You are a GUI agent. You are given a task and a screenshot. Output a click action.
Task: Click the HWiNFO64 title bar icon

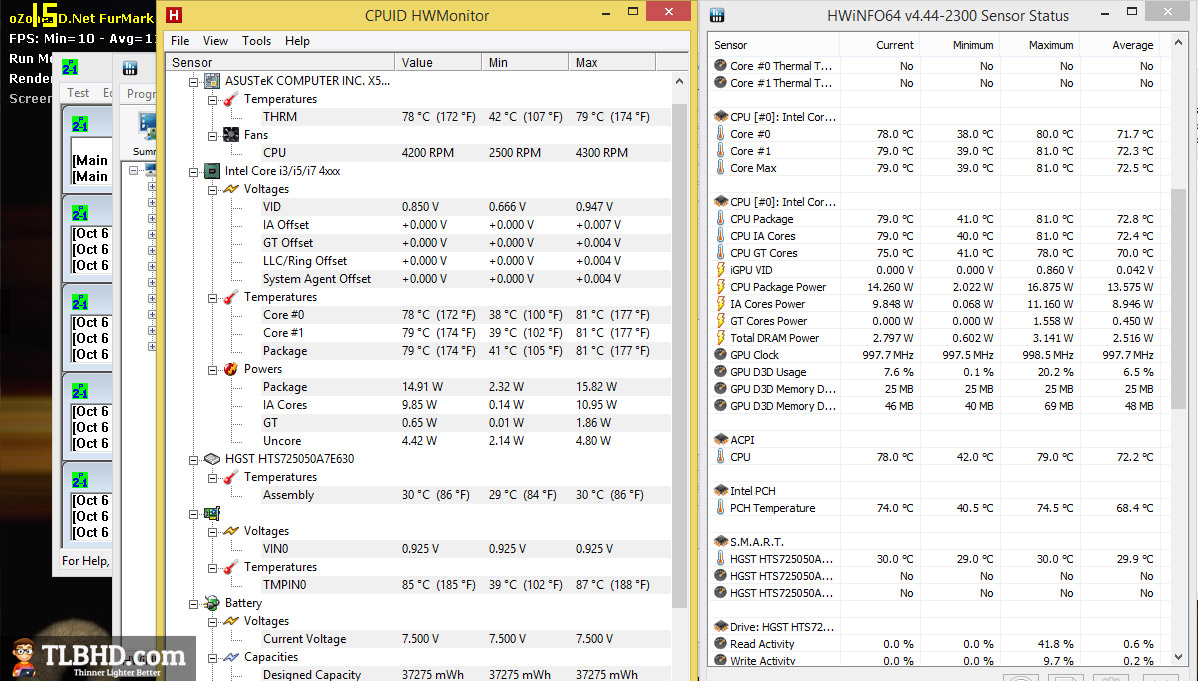pyautogui.click(x=717, y=15)
